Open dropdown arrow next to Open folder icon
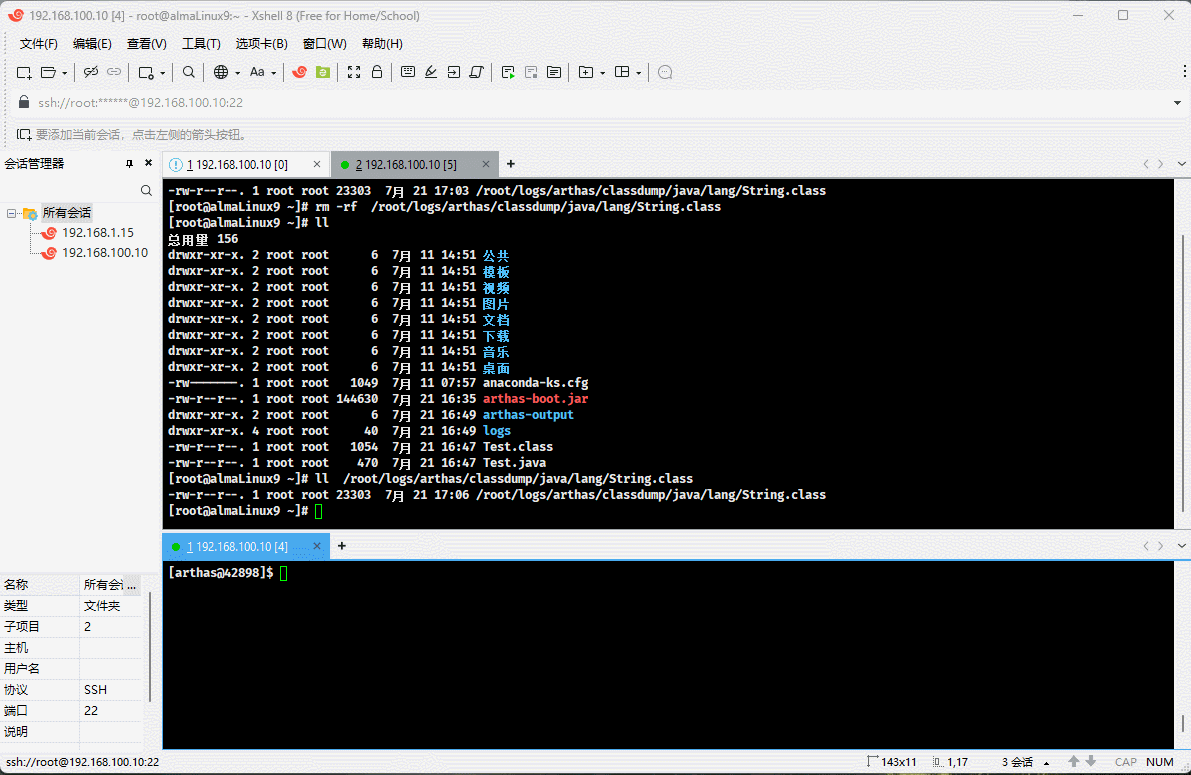The height and width of the screenshot is (775, 1191). click(65, 73)
